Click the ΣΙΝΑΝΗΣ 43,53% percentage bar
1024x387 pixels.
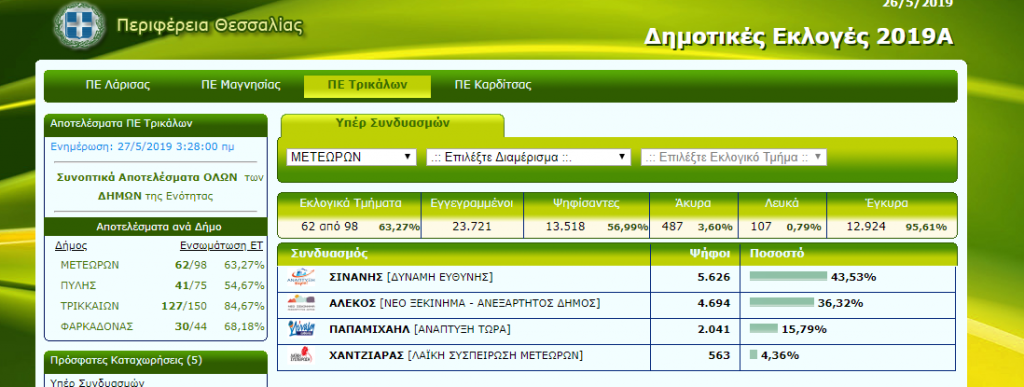[788, 277]
